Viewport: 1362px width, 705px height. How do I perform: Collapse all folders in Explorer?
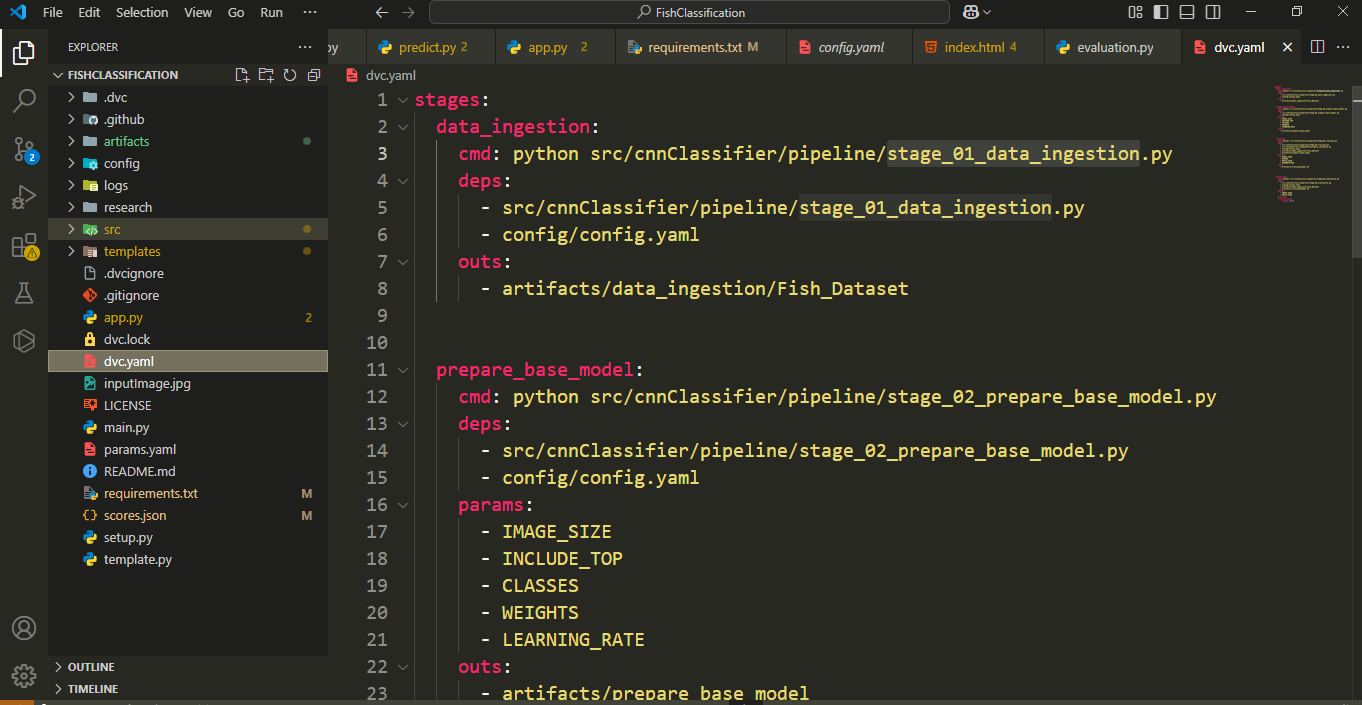click(313, 75)
